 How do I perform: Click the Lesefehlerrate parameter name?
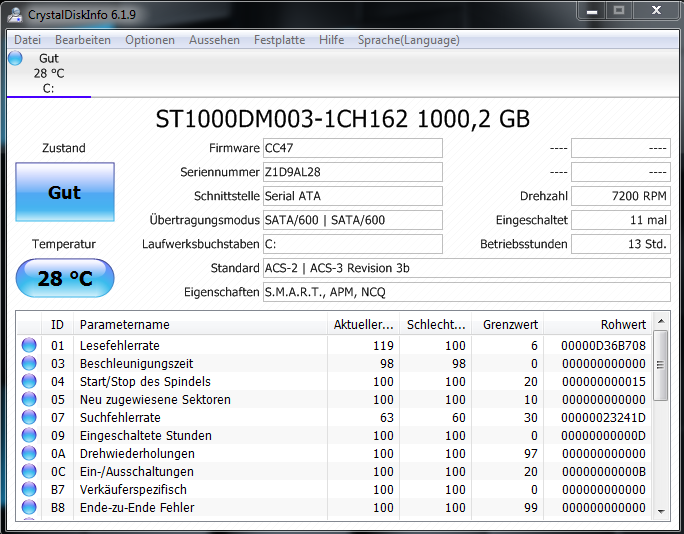click(120, 346)
